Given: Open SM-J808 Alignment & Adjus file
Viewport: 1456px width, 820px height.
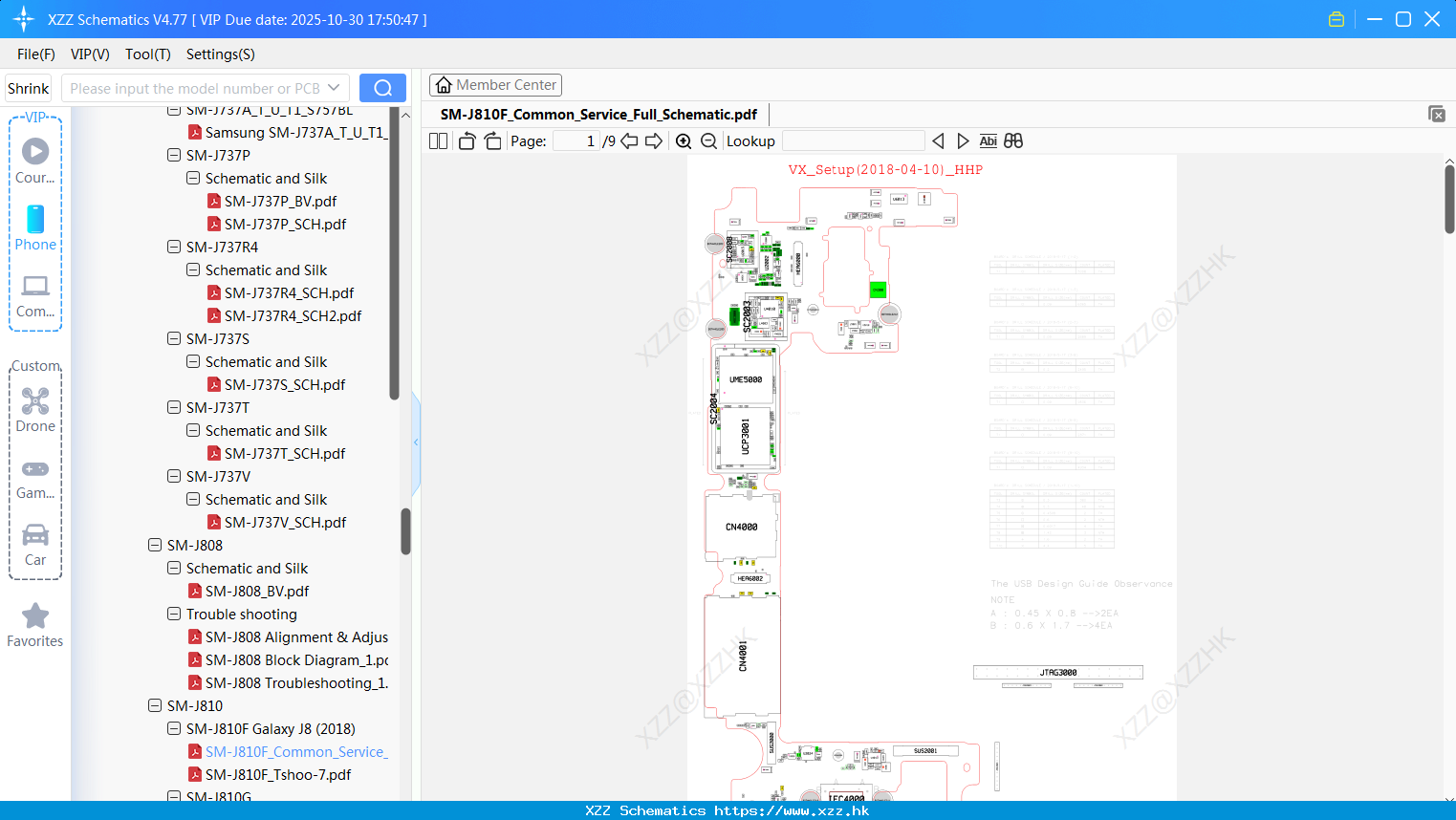Looking at the screenshot, I should [296, 637].
